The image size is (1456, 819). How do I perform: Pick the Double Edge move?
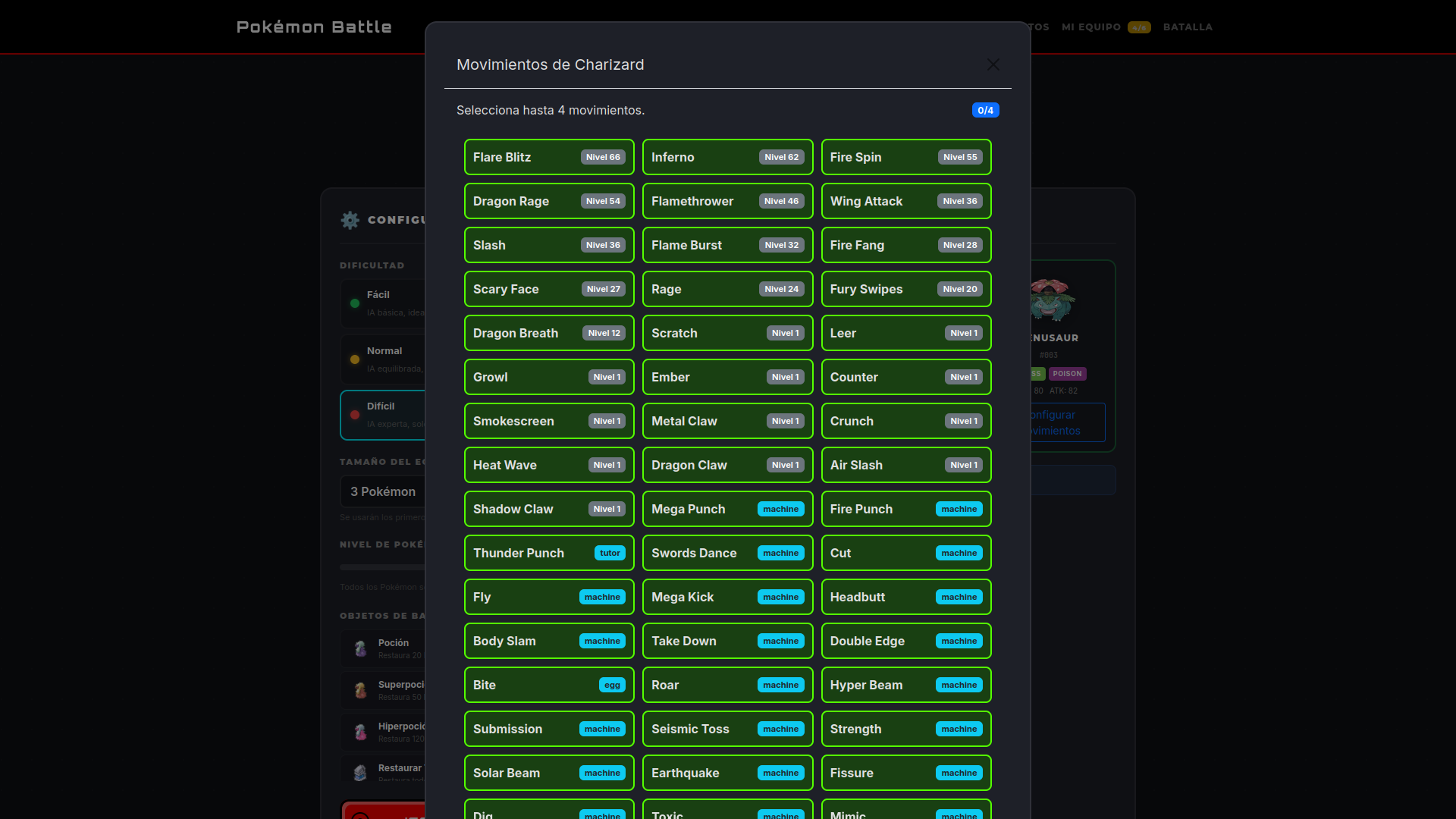pos(906,641)
